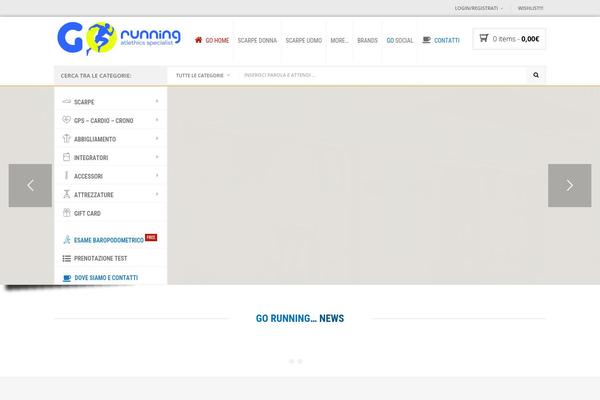
Task: Click the search magnifier button
Action: (536, 75)
